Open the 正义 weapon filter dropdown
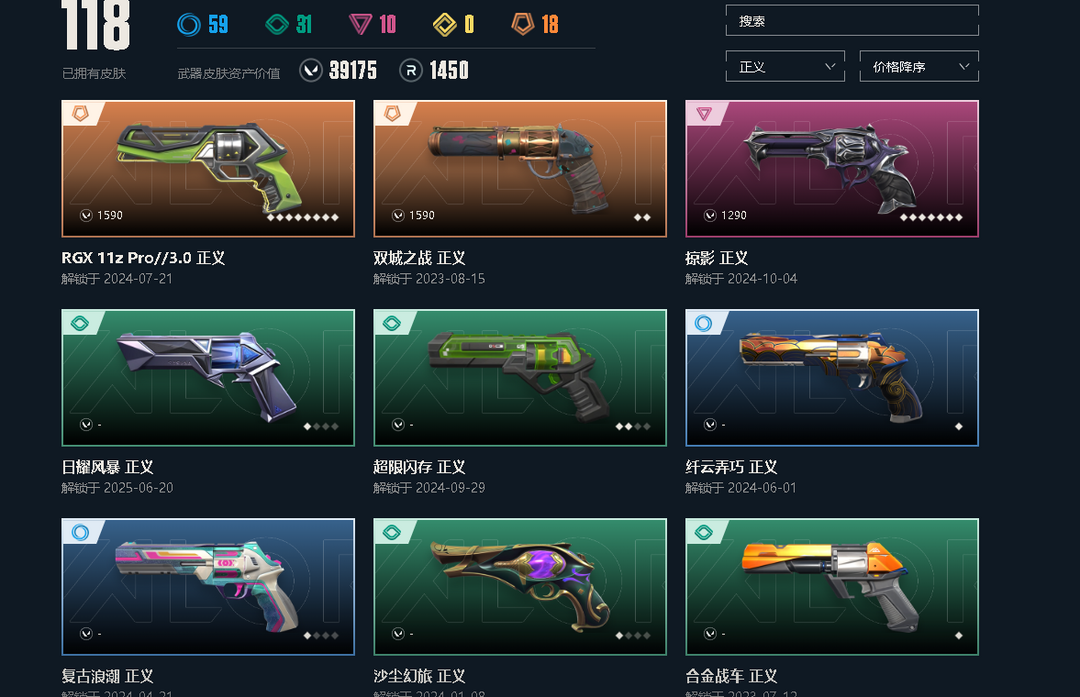 (x=785, y=66)
